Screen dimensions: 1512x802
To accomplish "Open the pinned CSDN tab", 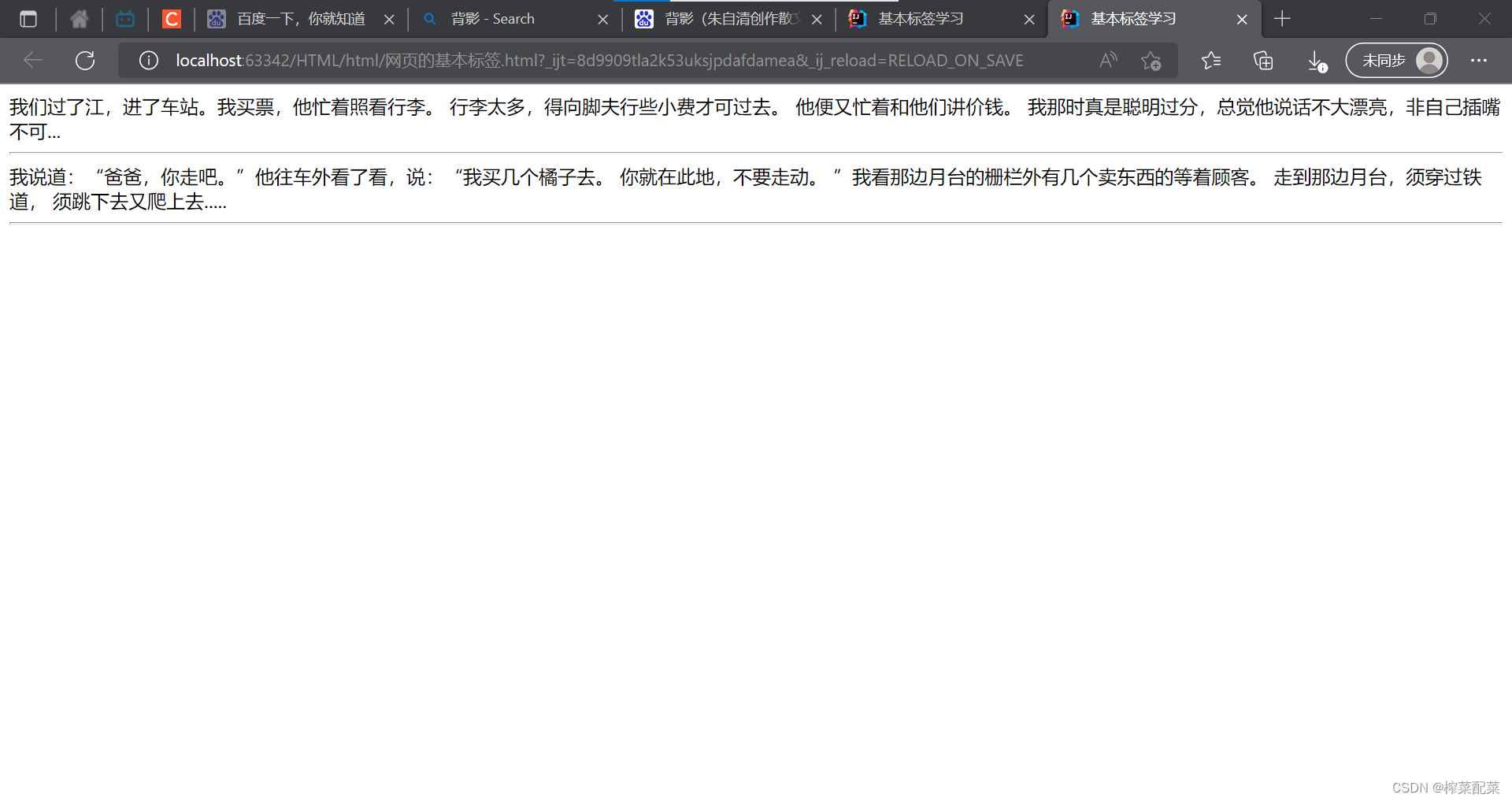I will [171, 19].
